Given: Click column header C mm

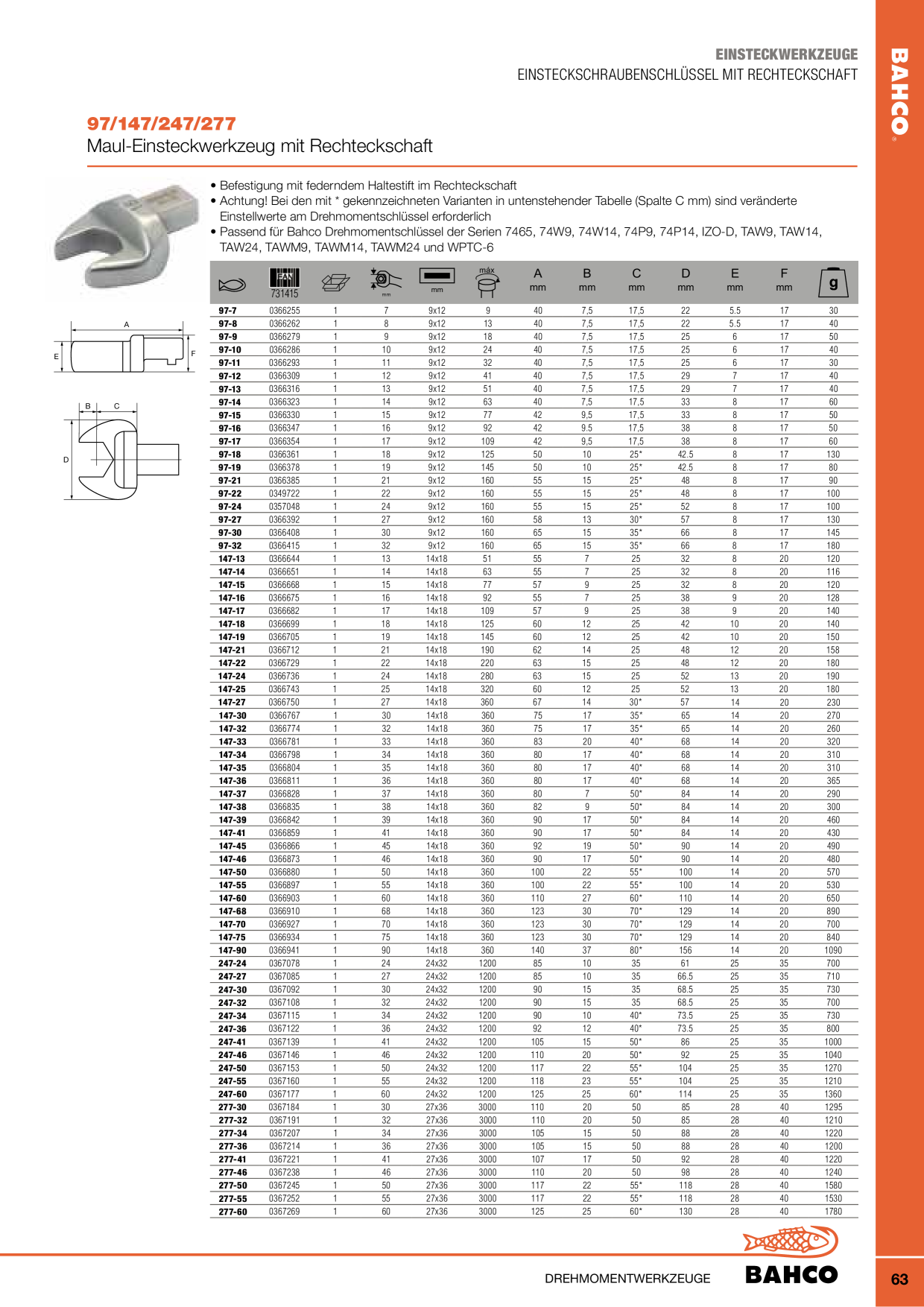Looking at the screenshot, I should pyautogui.click(x=636, y=279).
